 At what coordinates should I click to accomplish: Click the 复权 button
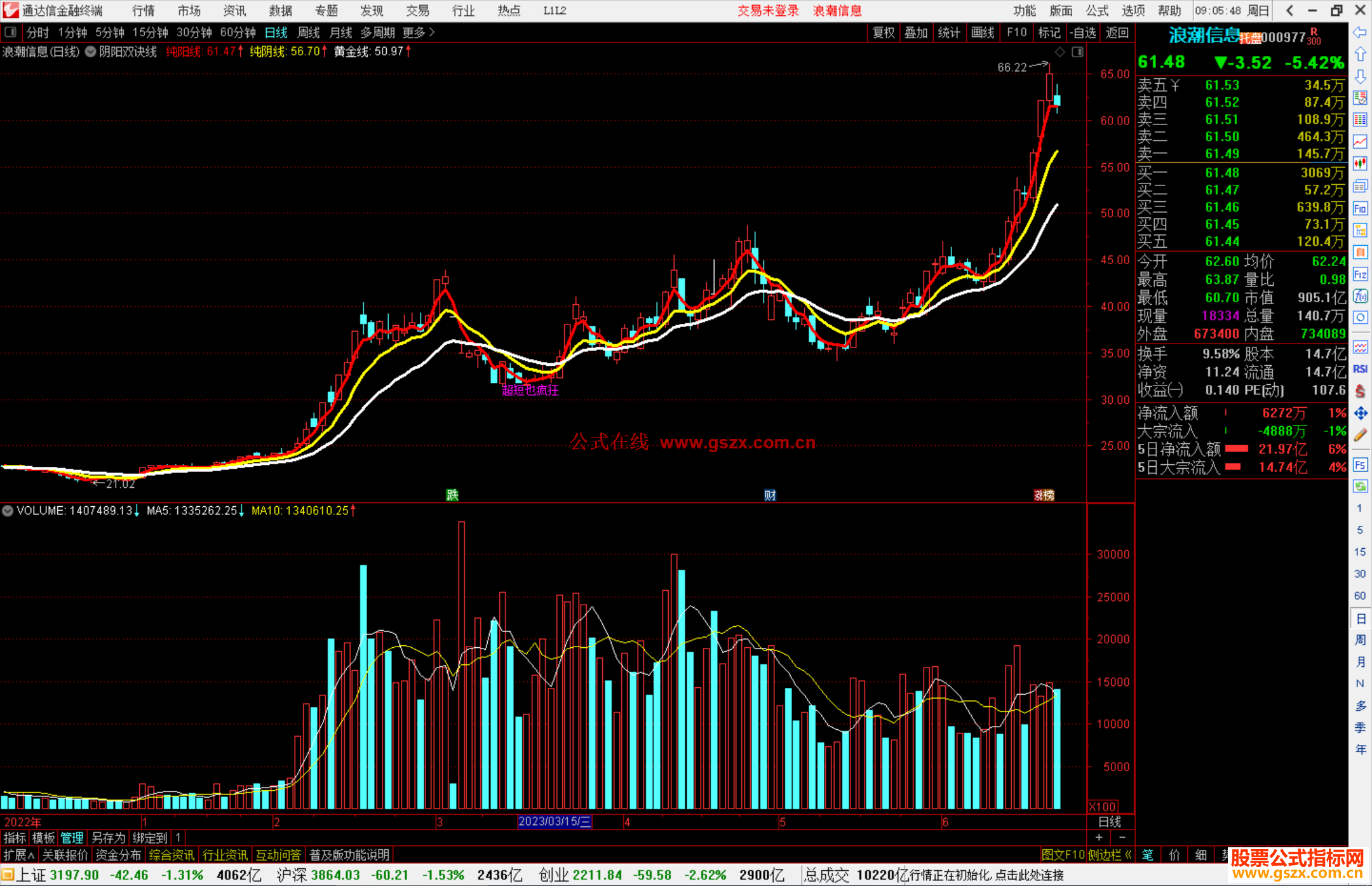coord(883,32)
